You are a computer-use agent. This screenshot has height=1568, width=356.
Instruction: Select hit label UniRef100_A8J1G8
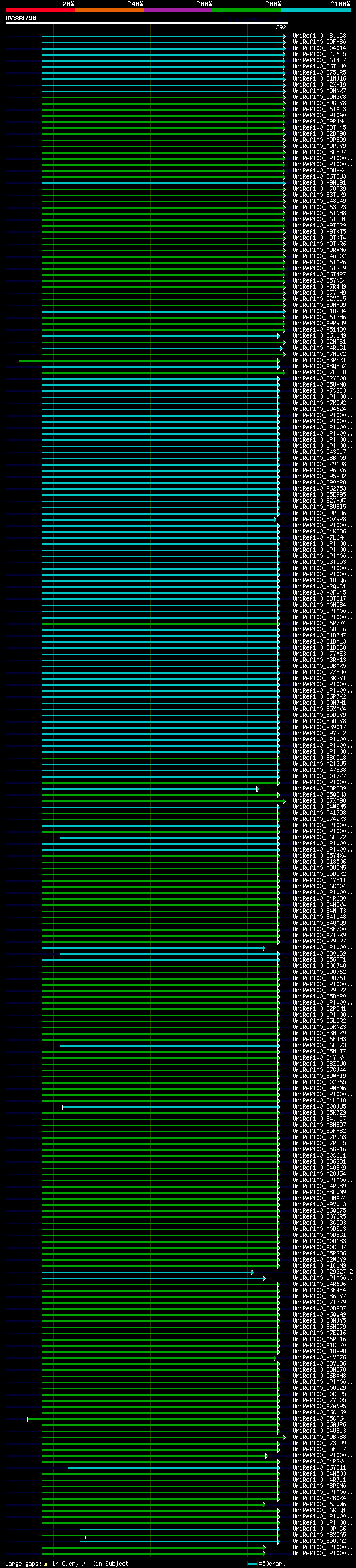point(319,36)
